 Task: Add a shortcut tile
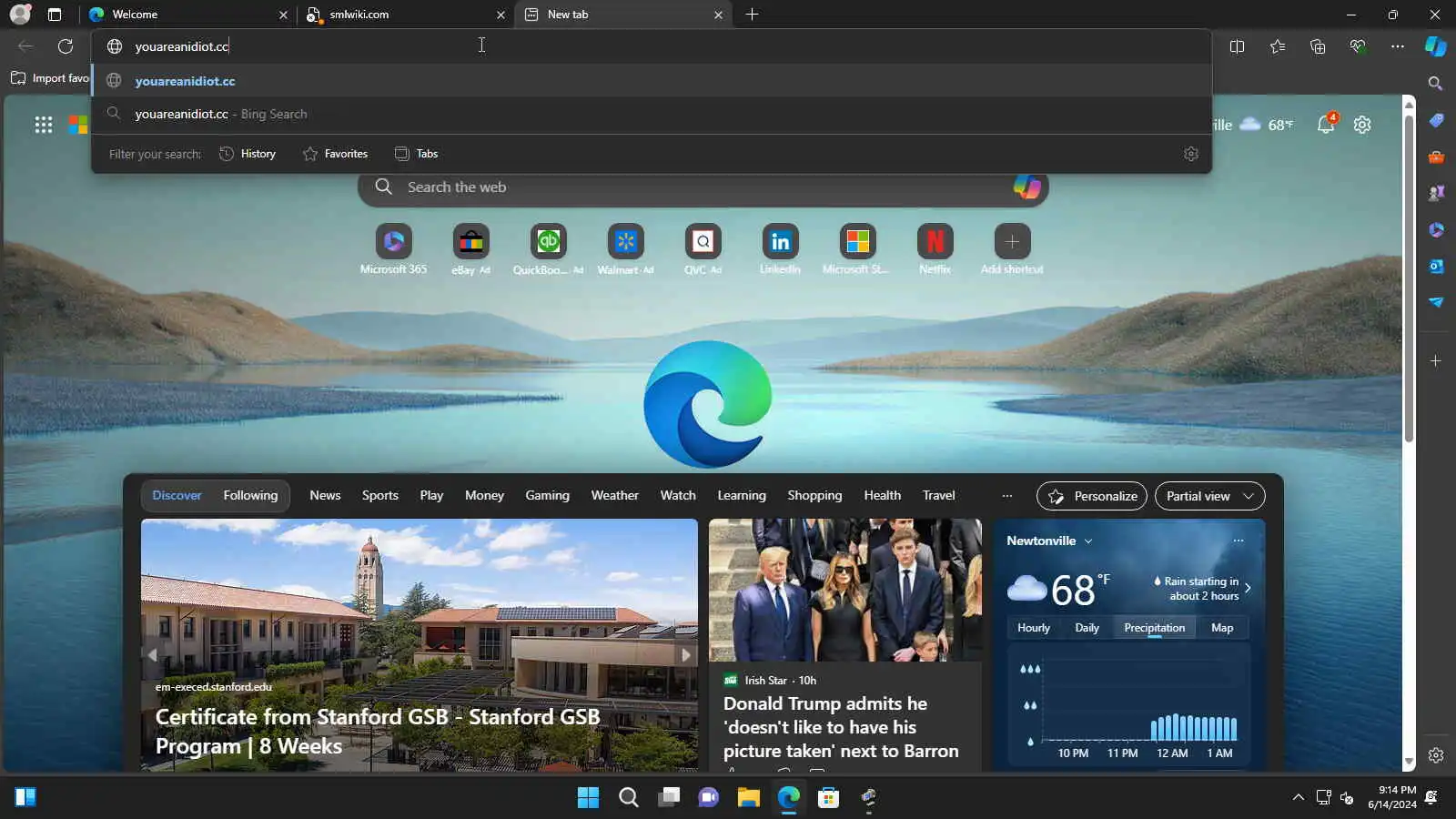click(x=1012, y=249)
